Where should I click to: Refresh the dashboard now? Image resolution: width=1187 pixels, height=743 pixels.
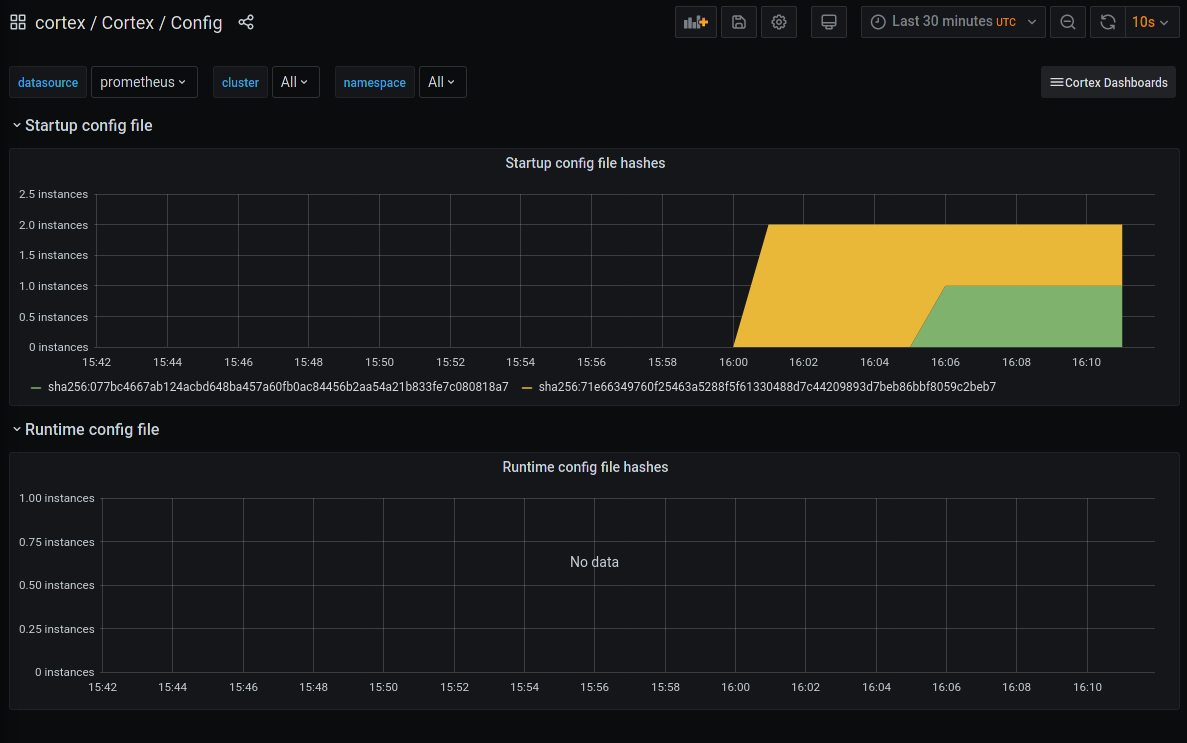coord(1108,22)
